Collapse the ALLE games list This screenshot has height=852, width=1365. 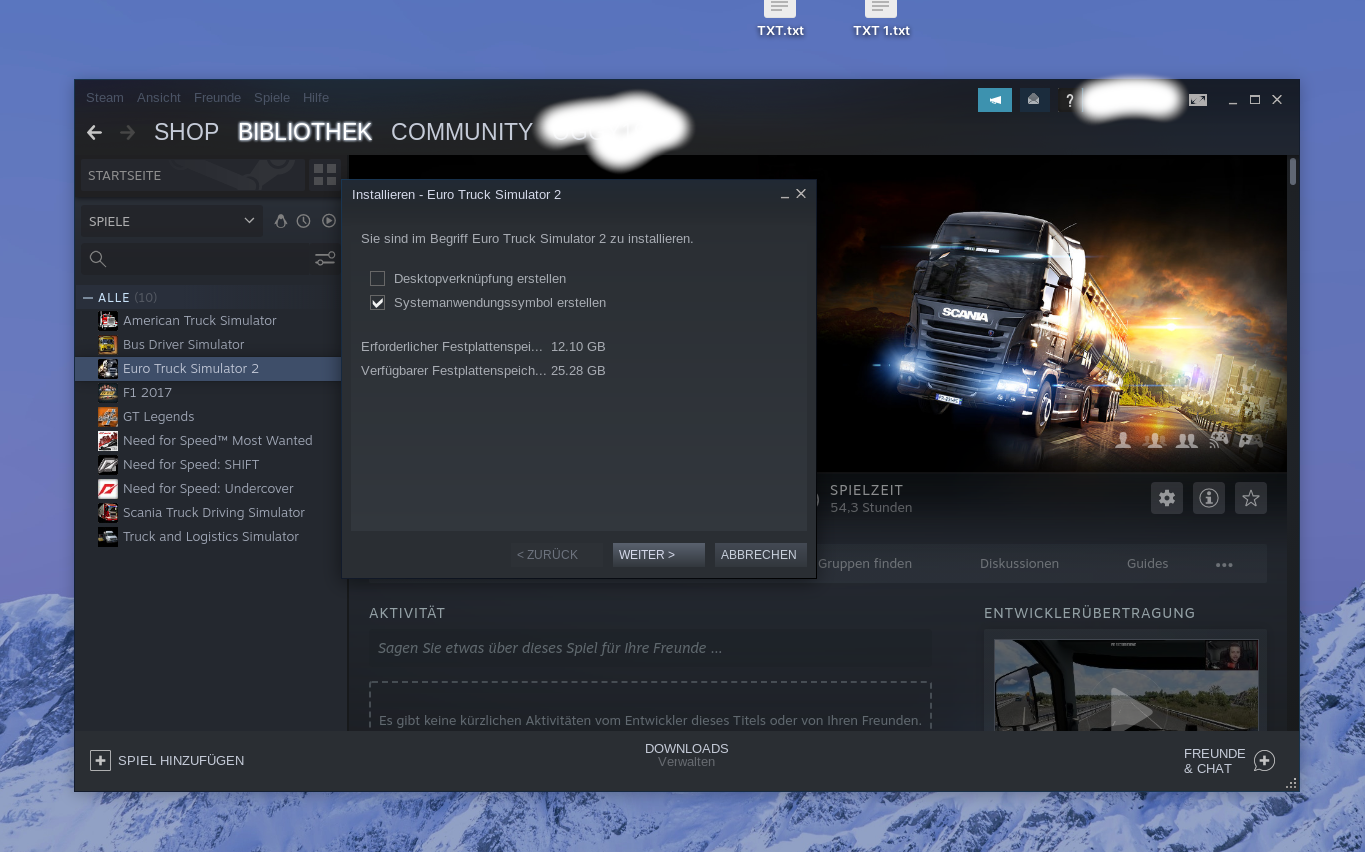coord(88,298)
